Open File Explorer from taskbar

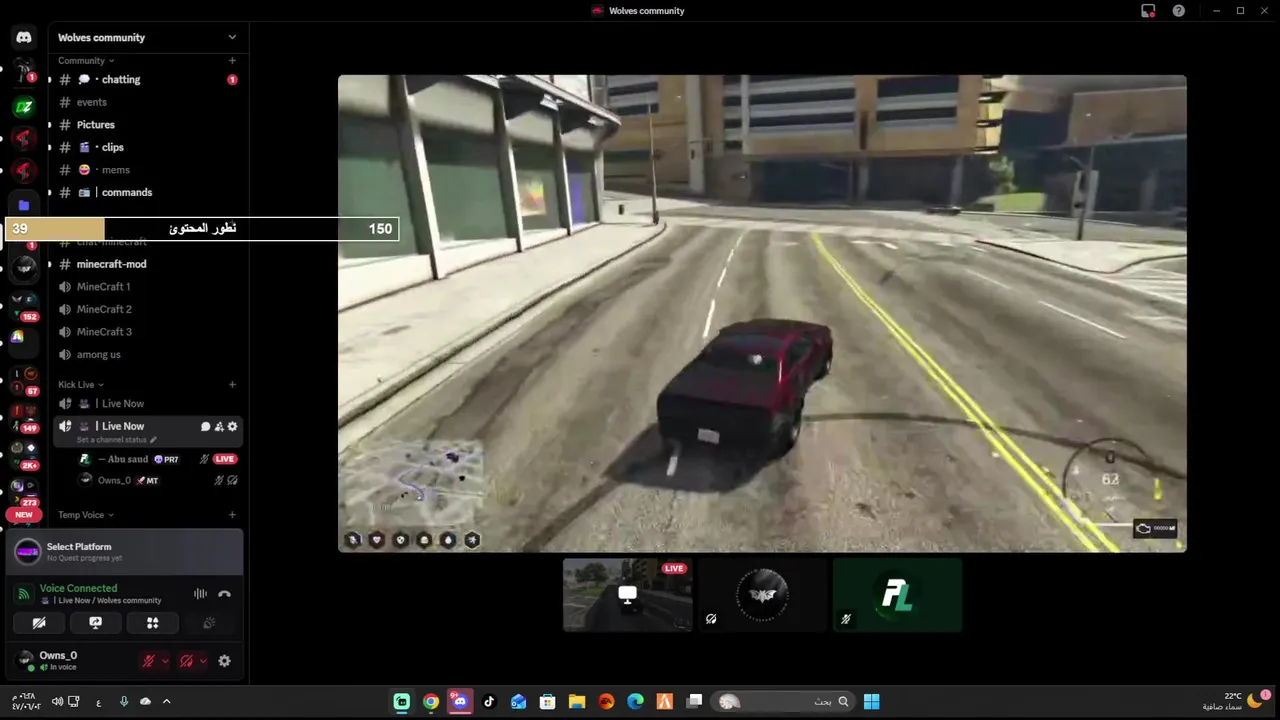coord(576,701)
